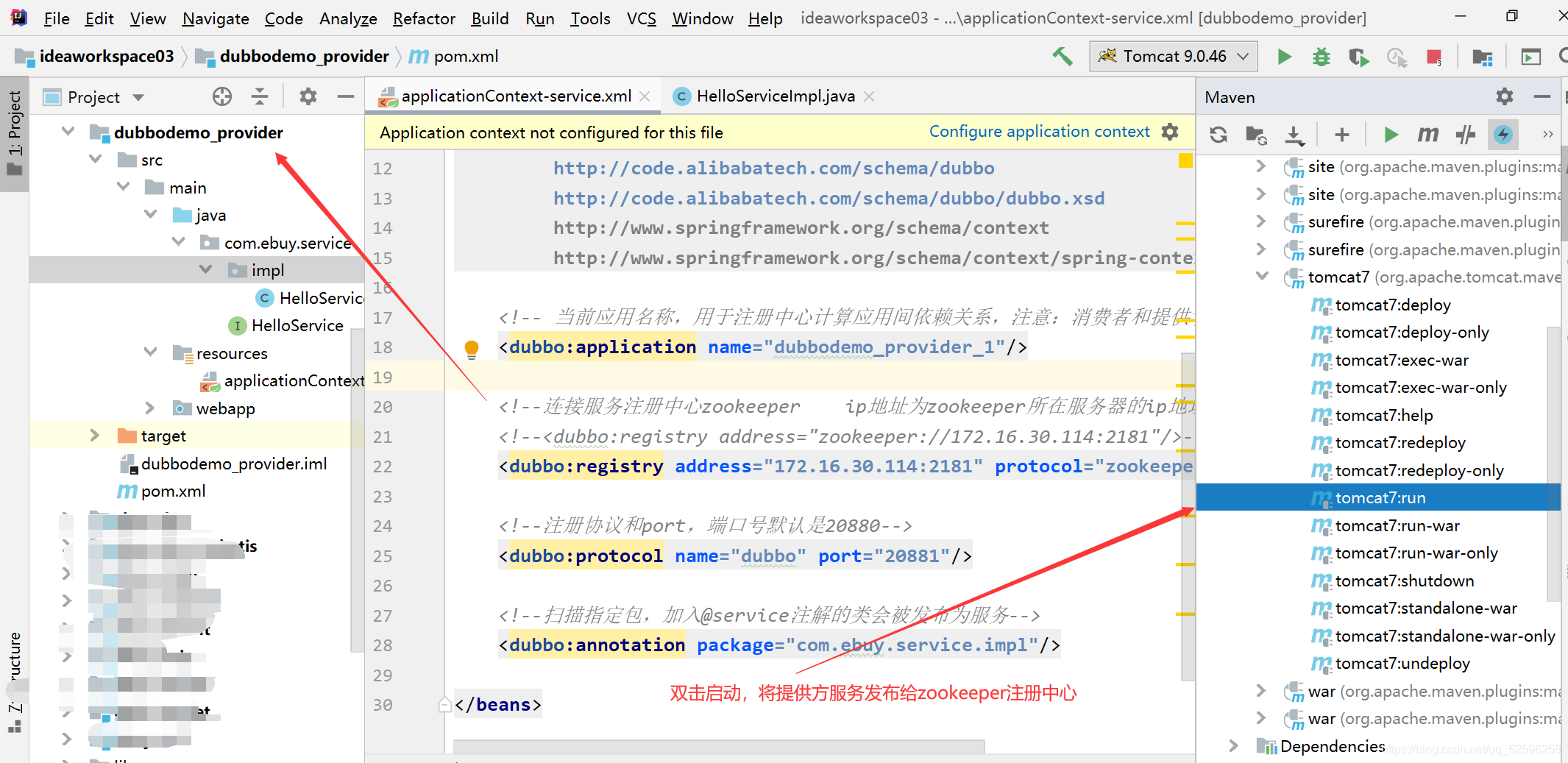The height and width of the screenshot is (763, 1568).
Task: Click dubbodemo_provider breadcrumb
Action: click(x=304, y=57)
